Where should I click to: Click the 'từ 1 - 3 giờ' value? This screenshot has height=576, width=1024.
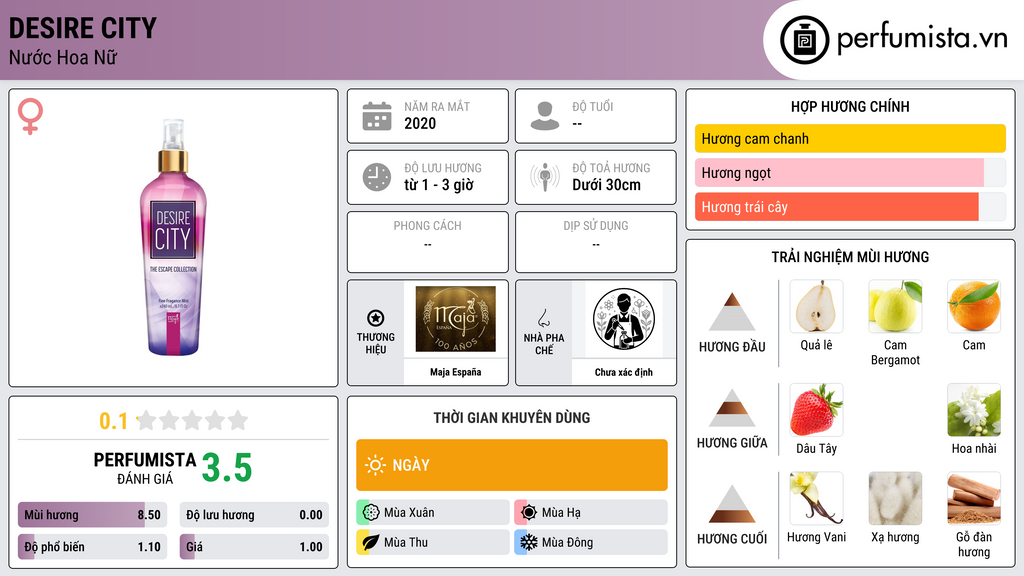click(x=439, y=185)
